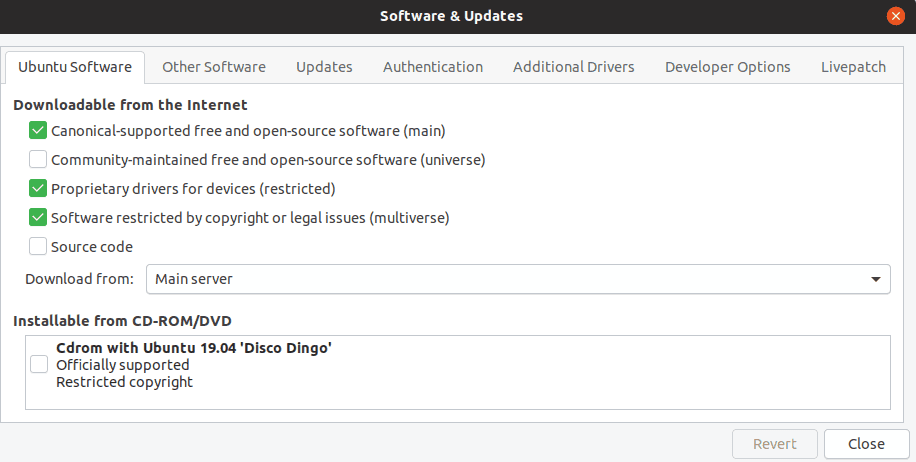The image size is (916, 462).
Task: Uncheck the multiverse software checkbox
Action: (38, 217)
